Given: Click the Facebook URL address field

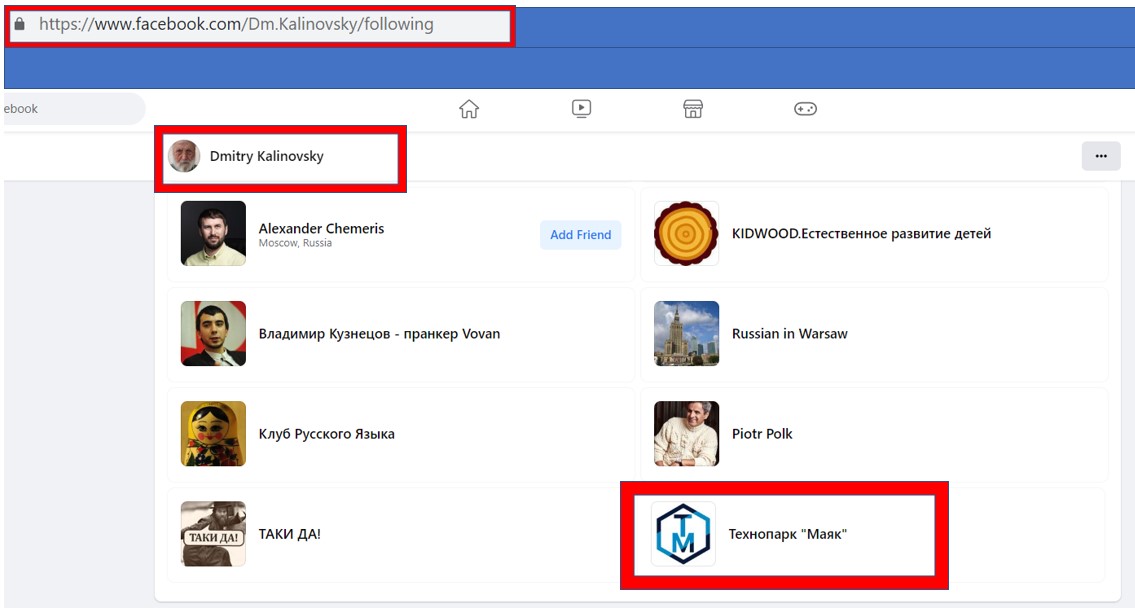Looking at the screenshot, I should [261, 25].
